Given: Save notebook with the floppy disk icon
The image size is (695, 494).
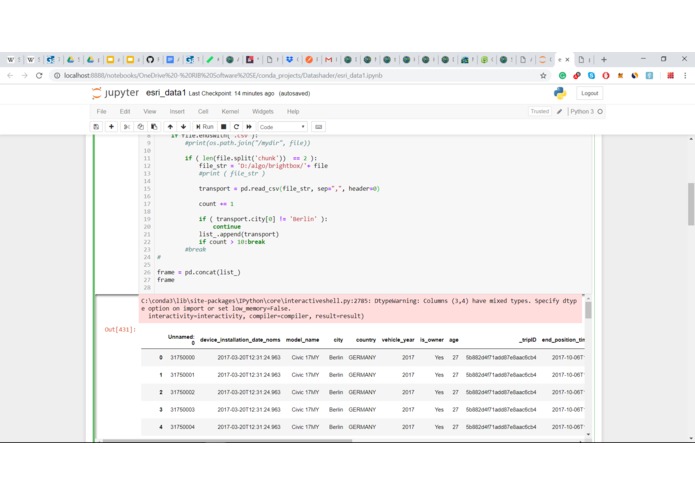Looking at the screenshot, I should pyautogui.click(x=96, y=127).
